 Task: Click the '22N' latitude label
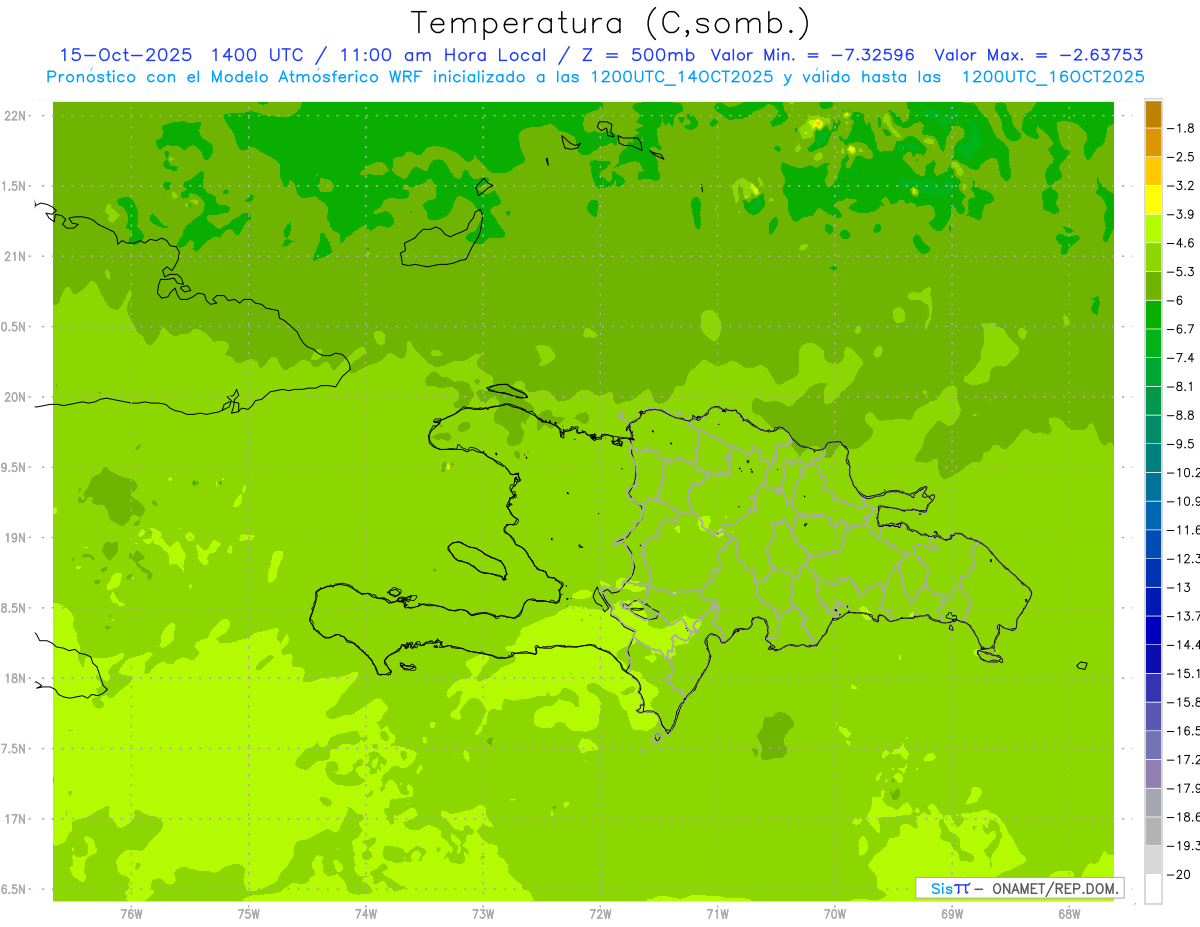click(x=15, y=116)
